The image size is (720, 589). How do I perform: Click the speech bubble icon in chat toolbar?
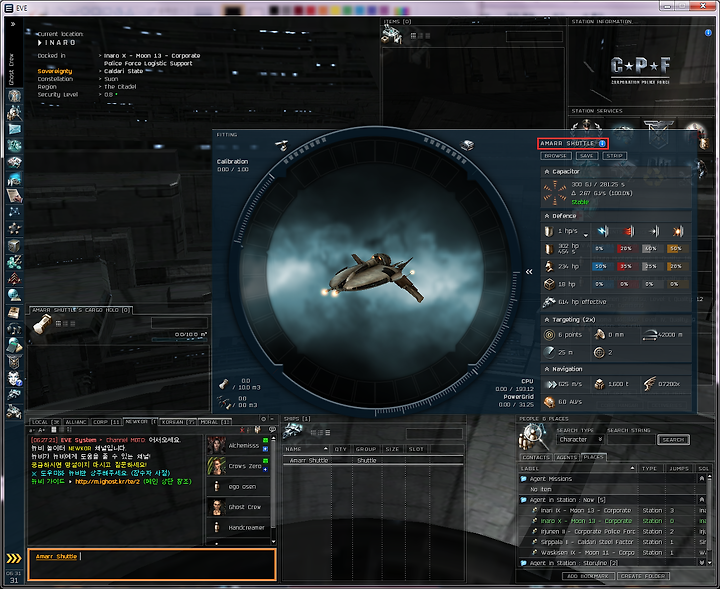(x=272, y=430)
